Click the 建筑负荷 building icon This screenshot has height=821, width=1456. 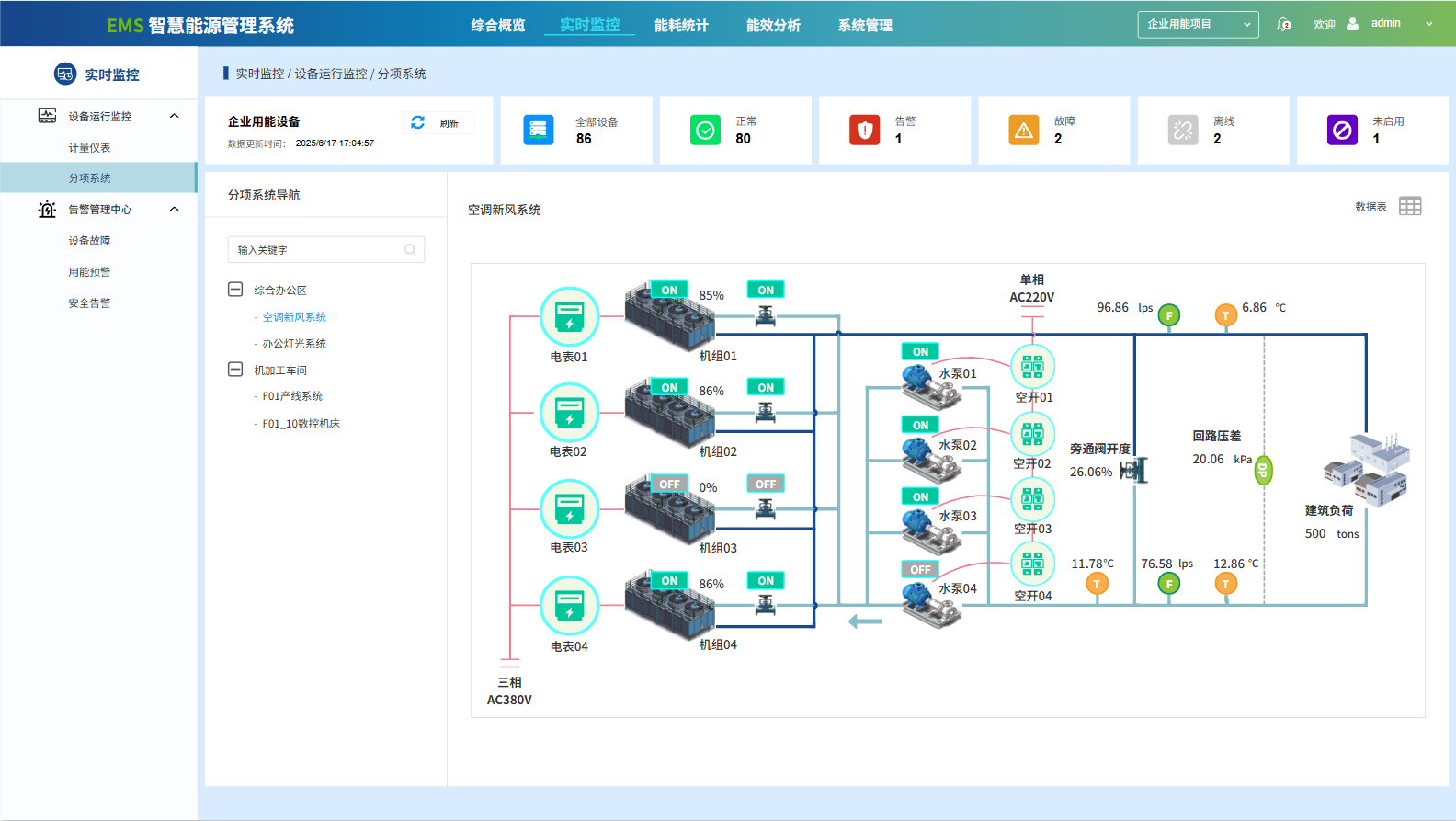[1366, 469]
